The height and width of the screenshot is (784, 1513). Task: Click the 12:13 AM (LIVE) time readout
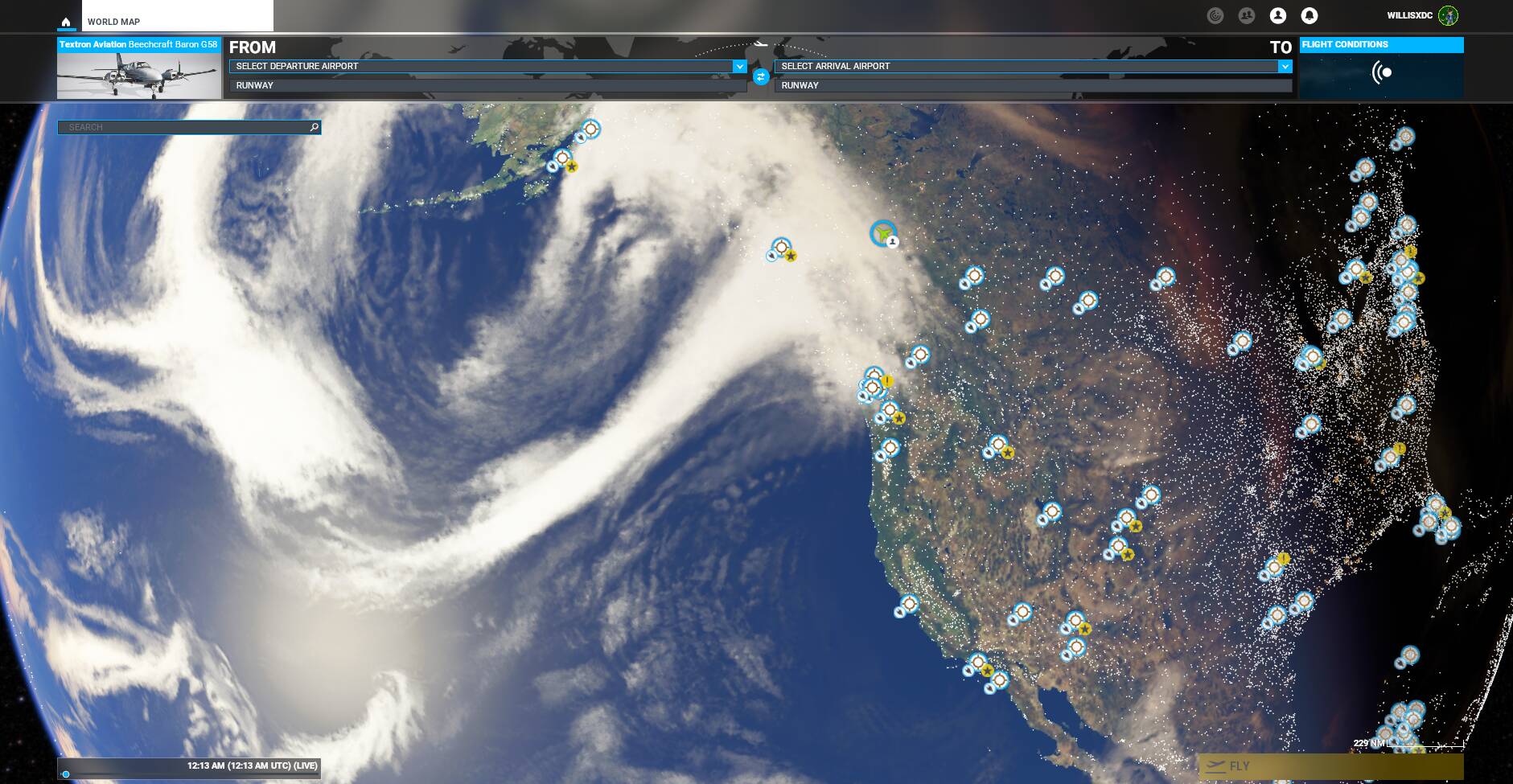[253, 766]
